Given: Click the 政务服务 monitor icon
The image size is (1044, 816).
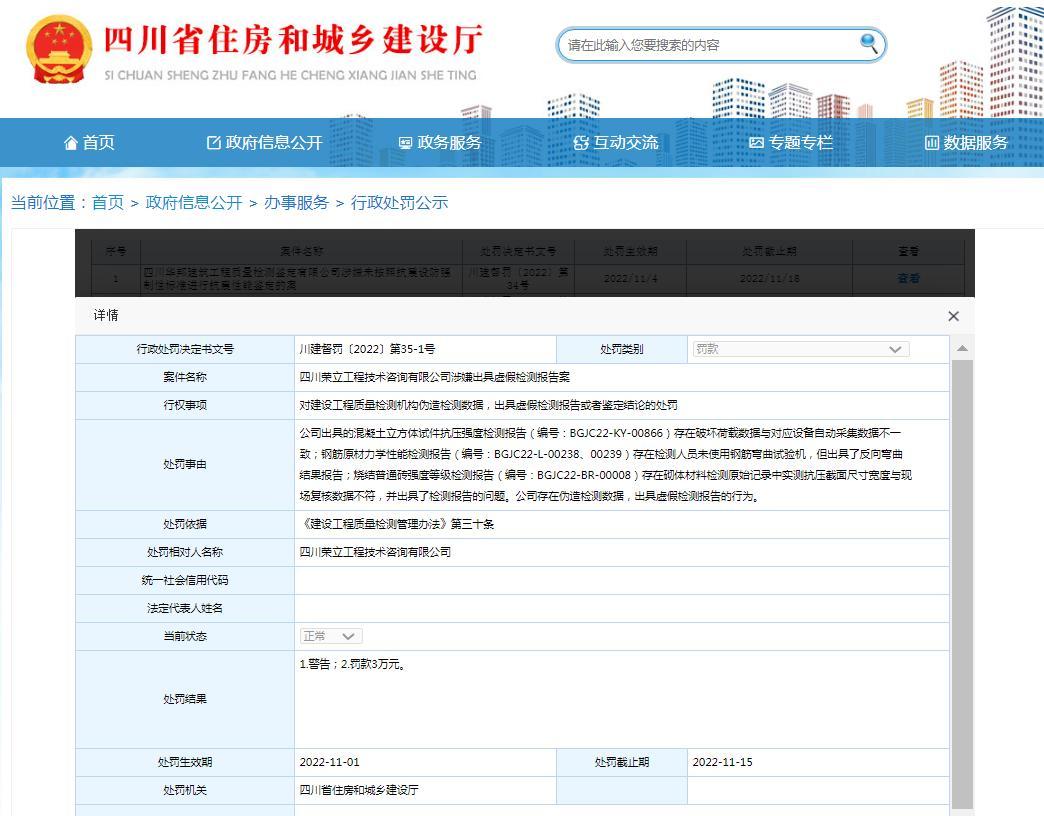Looking at the screenshot, I should [x=405, y=142].
